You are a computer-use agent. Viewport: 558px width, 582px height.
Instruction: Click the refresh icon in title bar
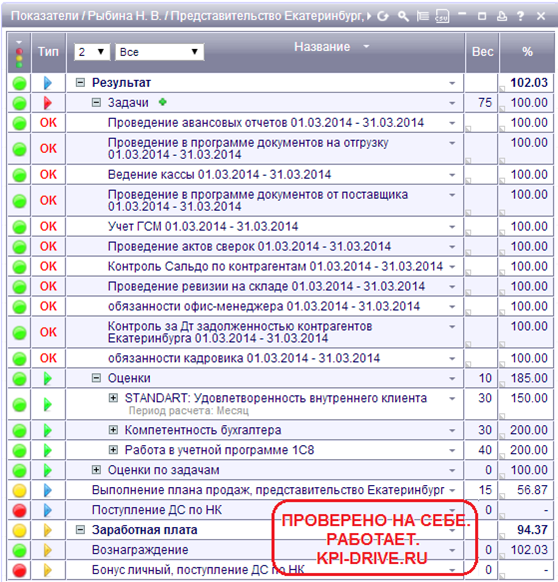point(383,16)
